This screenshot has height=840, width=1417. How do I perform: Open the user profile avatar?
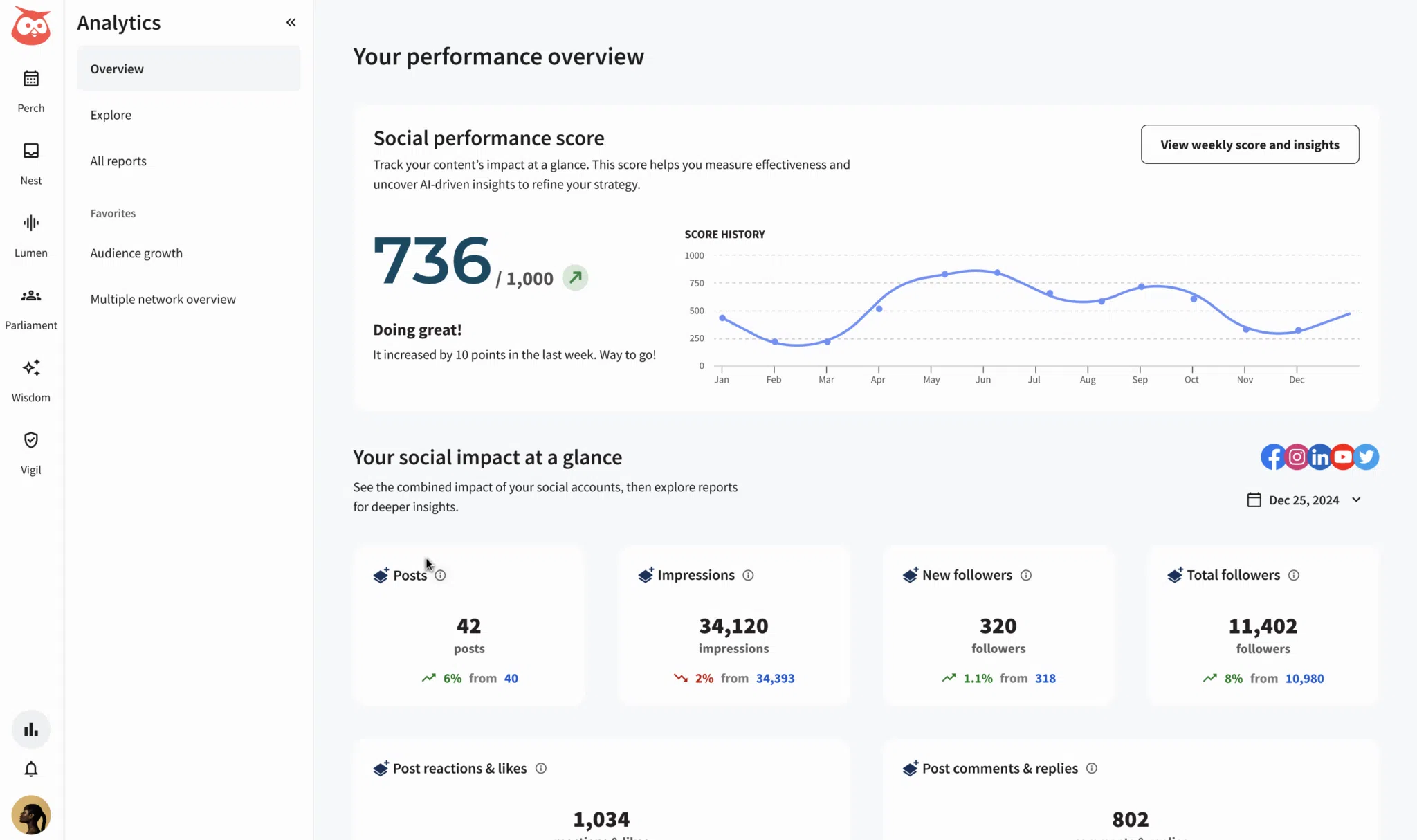click(31, 815)
